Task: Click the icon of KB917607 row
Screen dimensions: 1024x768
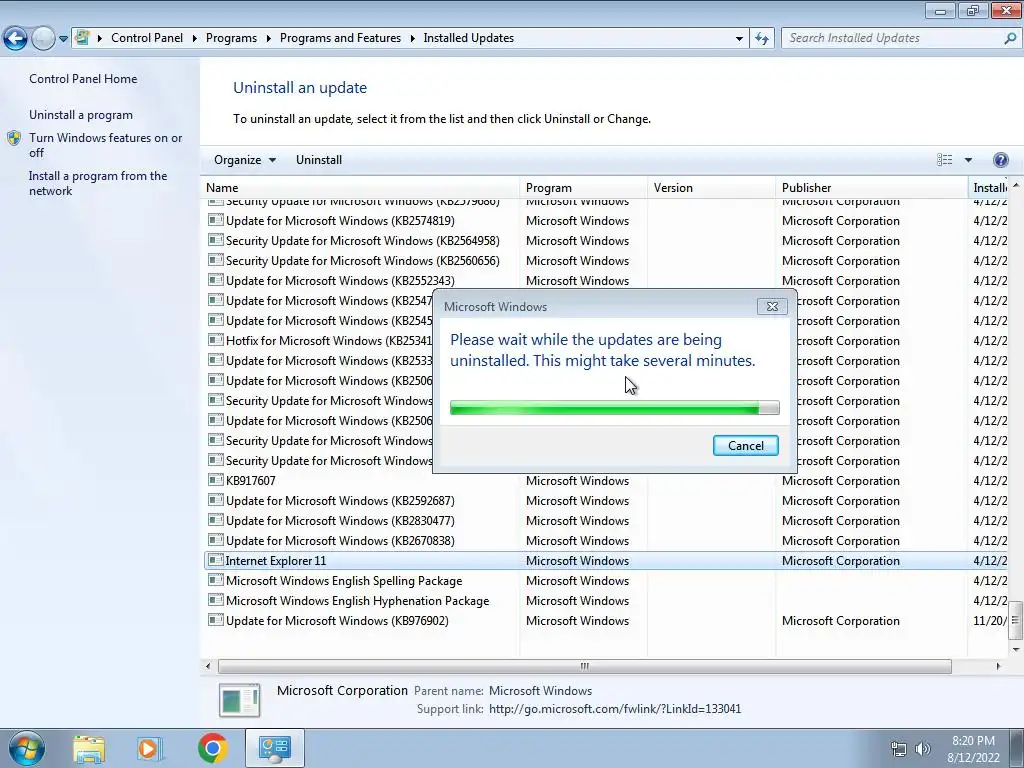Action: 216,480
